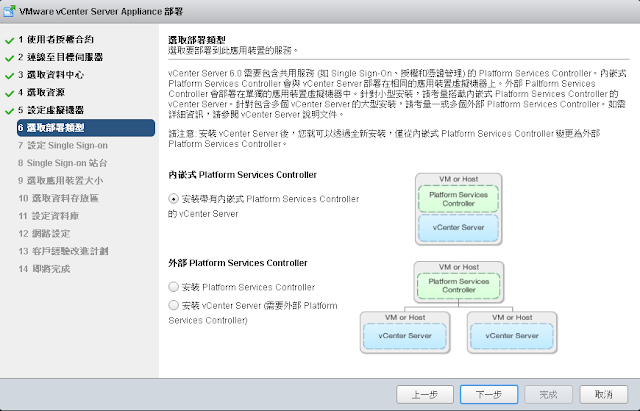Click the window title VMware vCenter Server Appliance 部署
This screenshot has width=640, height=411.
(101, 11)
